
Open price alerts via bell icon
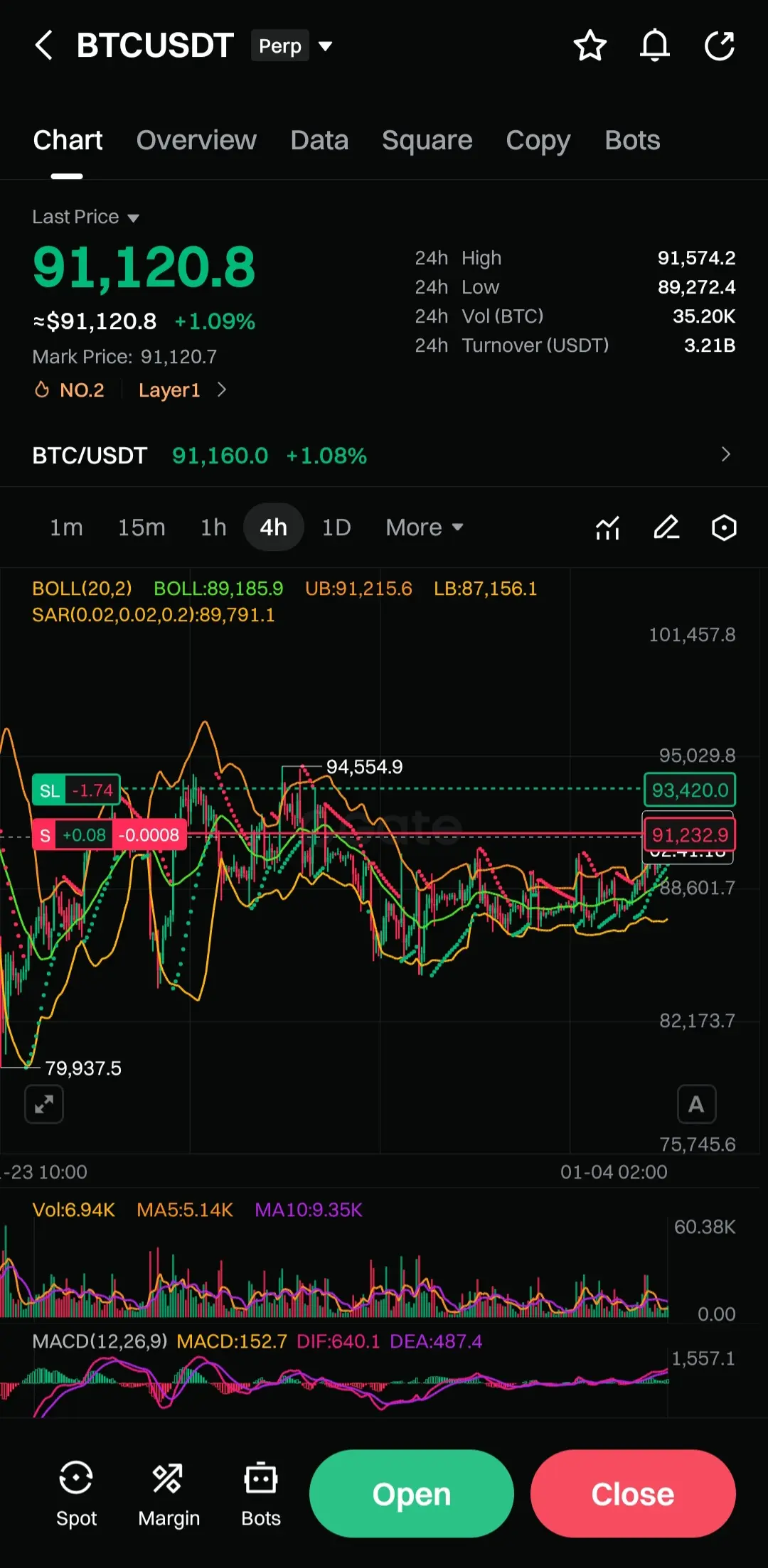654,46
